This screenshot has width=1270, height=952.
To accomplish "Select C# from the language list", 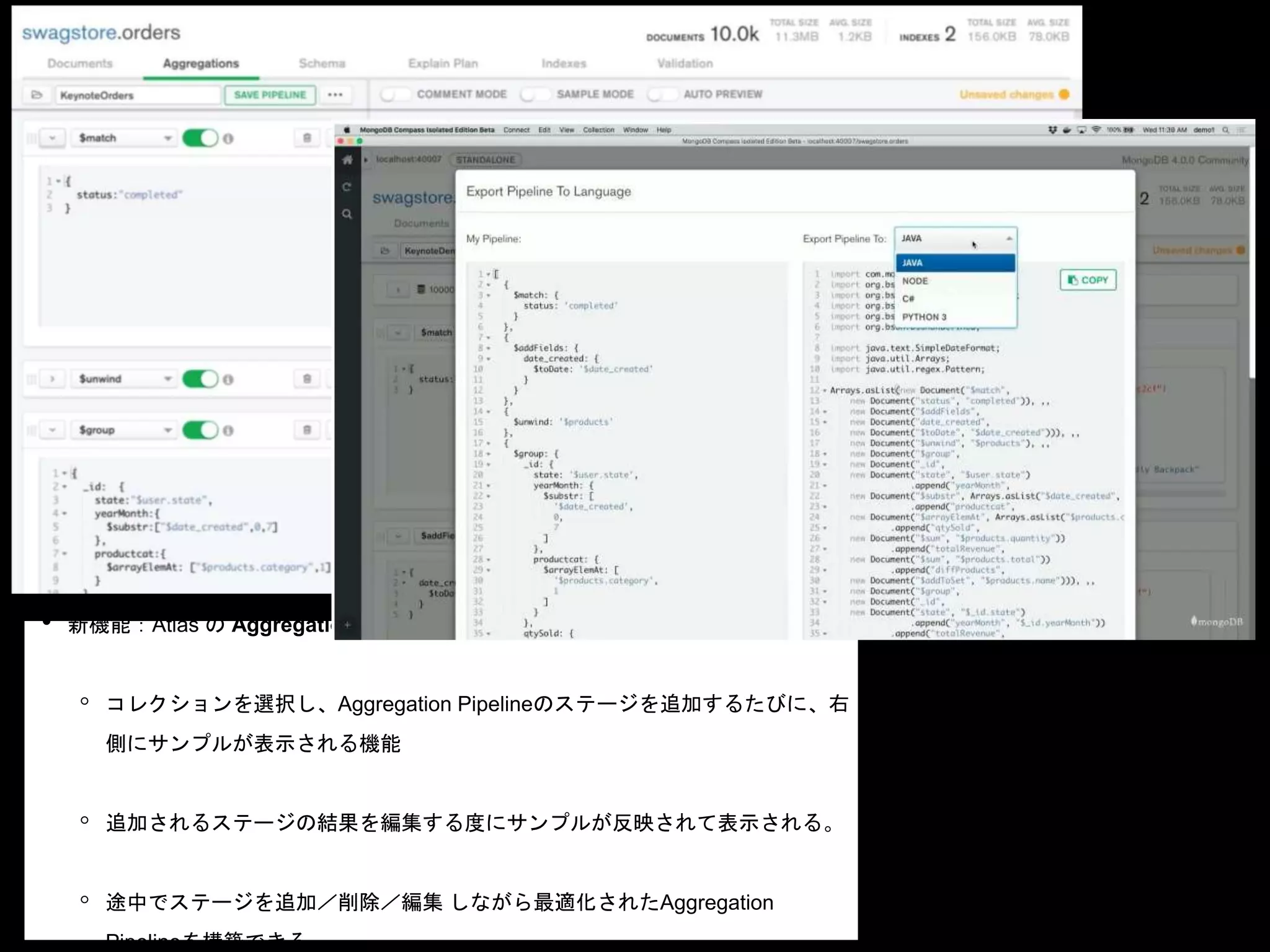I will pos(955,299).
